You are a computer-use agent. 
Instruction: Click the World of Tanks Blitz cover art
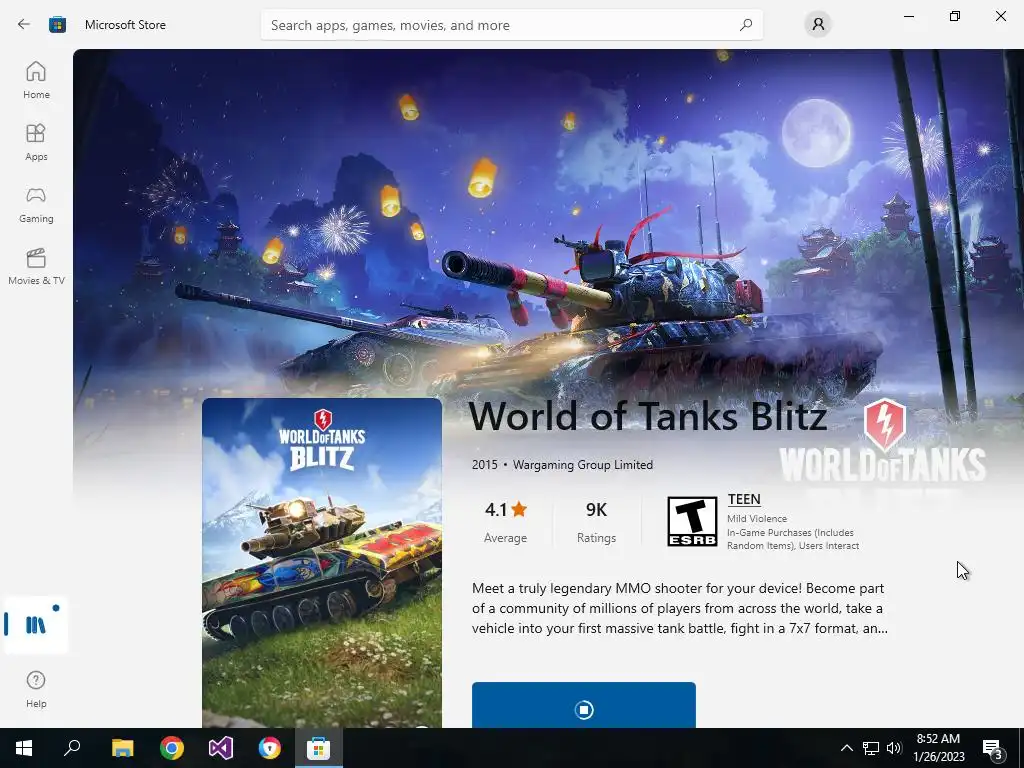pyautogui.click(x=322, y=563)
